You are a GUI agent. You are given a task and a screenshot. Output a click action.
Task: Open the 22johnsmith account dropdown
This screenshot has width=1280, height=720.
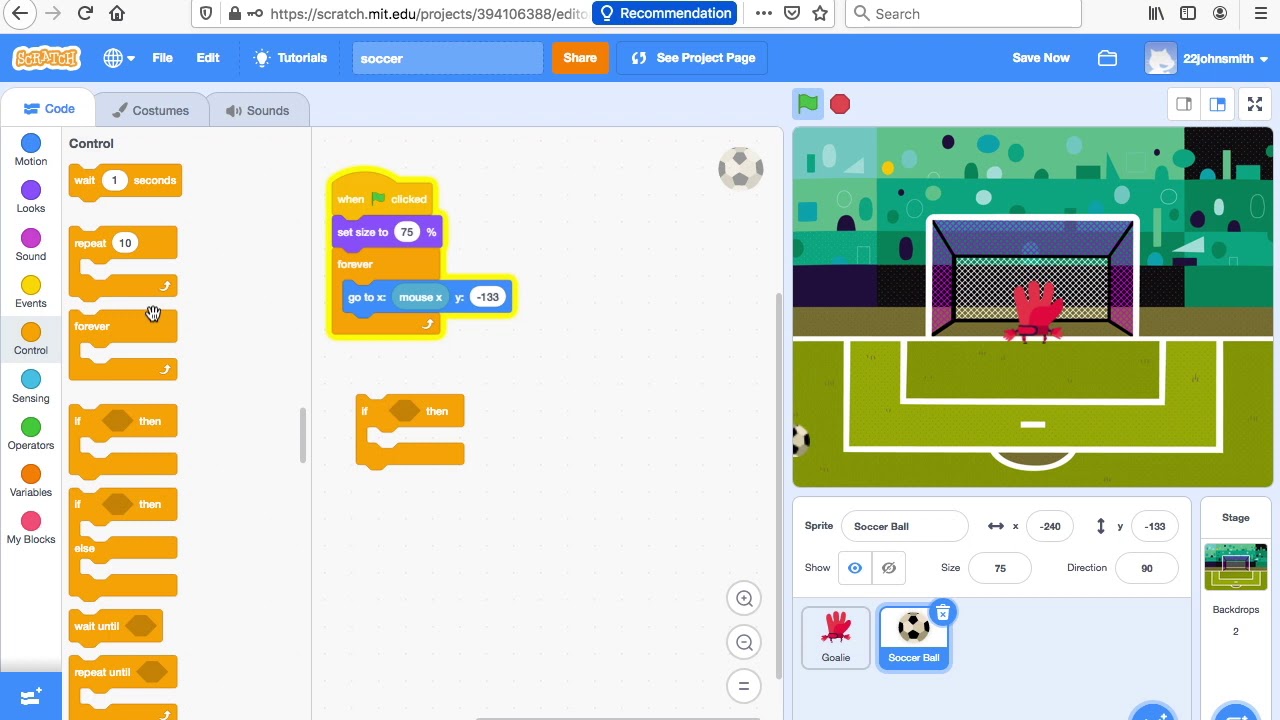point(1208,58)
